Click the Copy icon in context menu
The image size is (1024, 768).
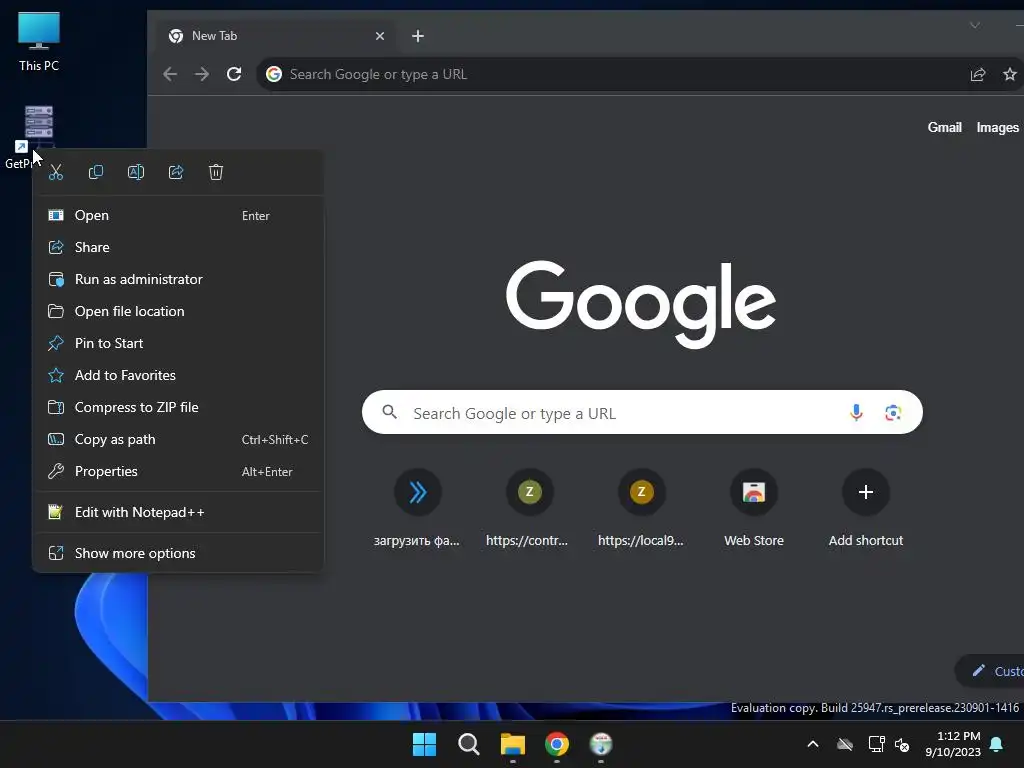pyautogui.click(x=96, y=172)
